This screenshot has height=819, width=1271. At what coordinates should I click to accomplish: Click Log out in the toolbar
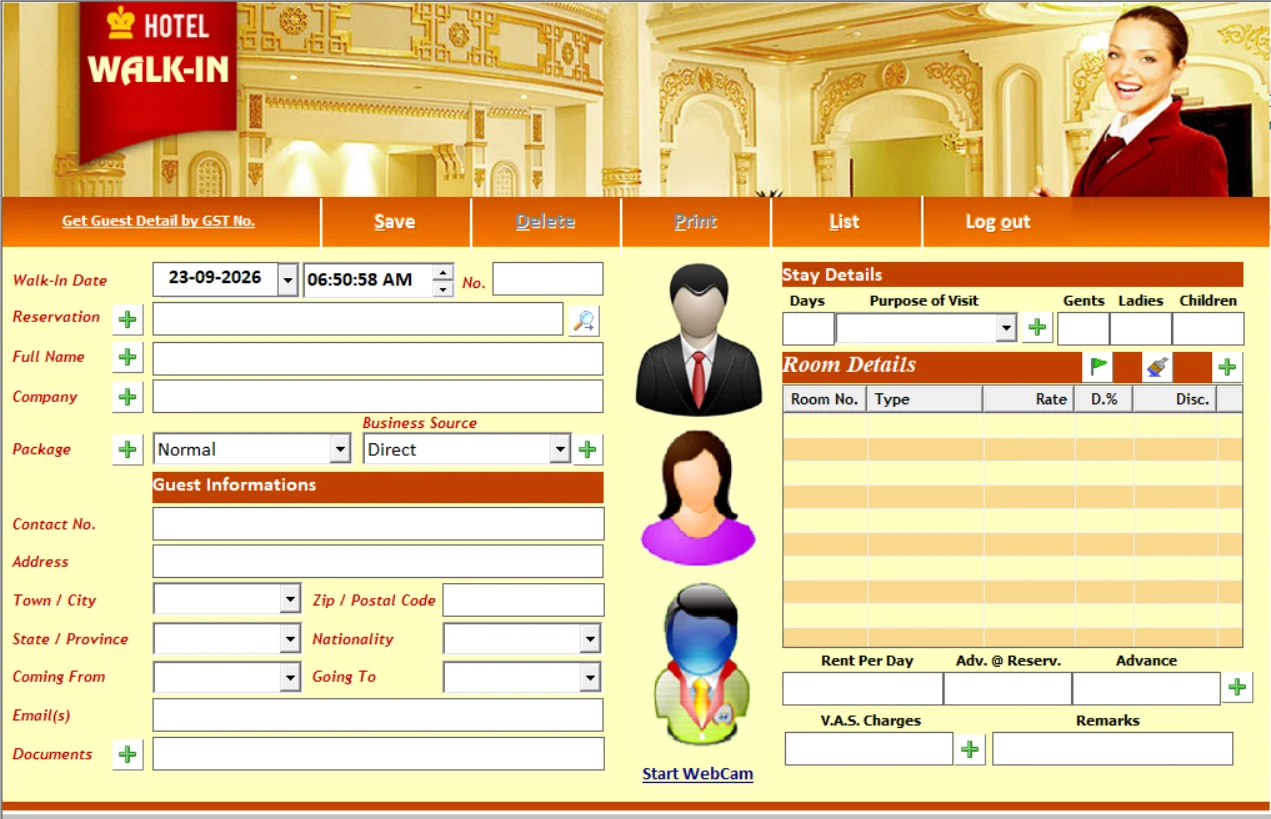[x=997, y=222]
